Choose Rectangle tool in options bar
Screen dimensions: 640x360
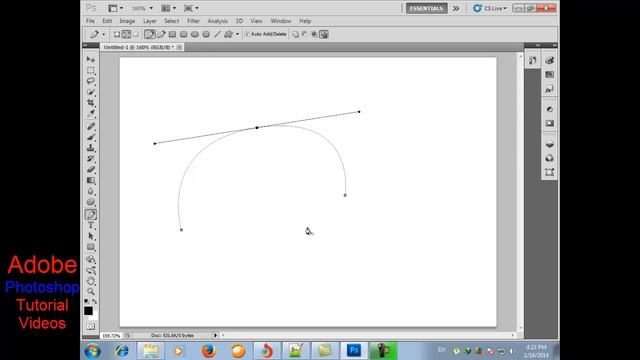172,34
